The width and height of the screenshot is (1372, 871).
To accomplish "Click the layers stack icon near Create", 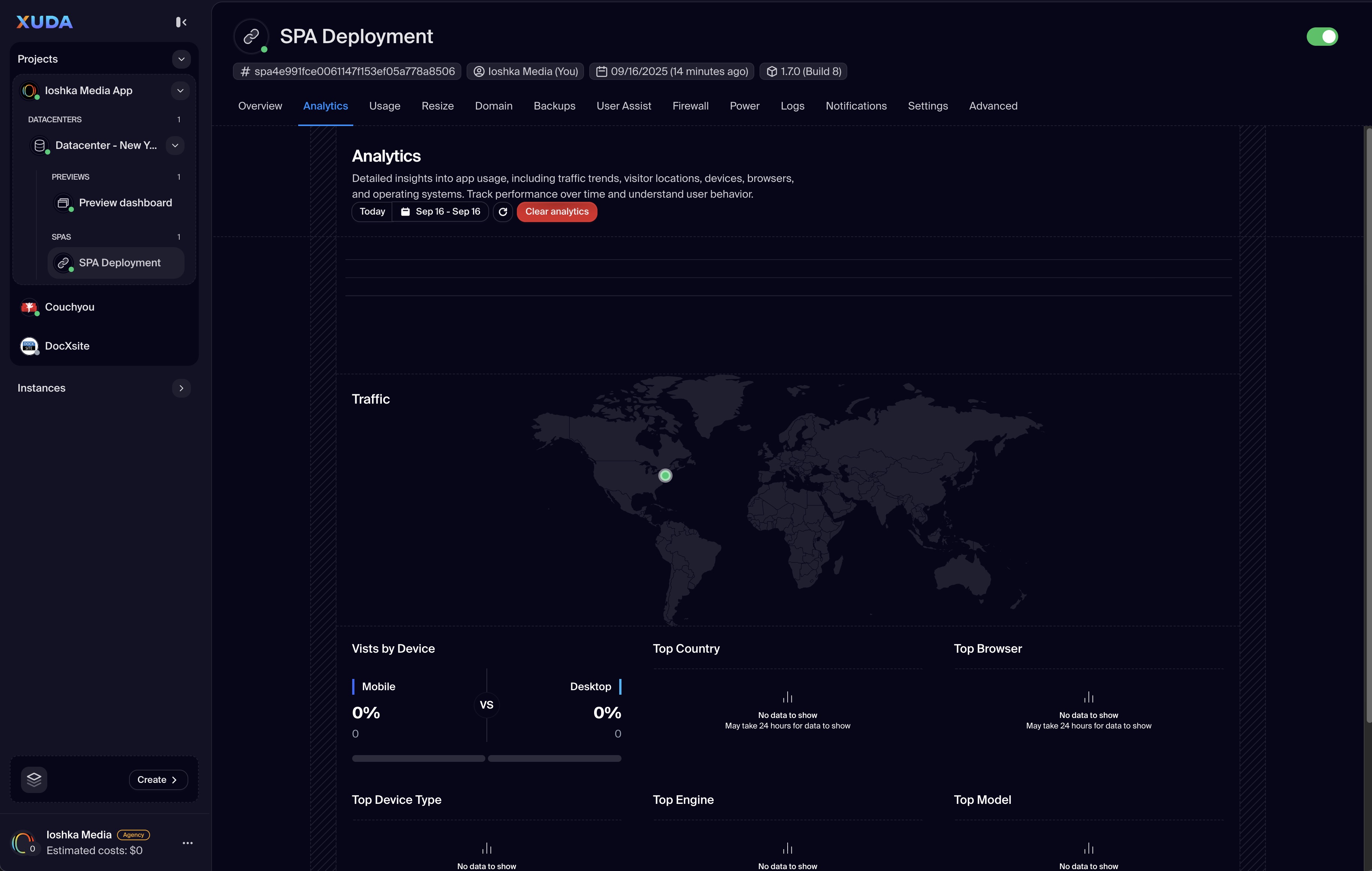I will pyautogui.click(x=34, y=779).
